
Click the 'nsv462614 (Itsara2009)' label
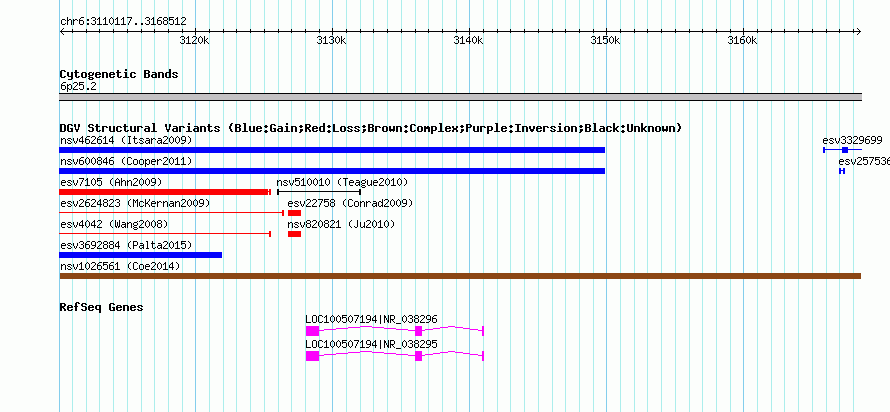coord(126,140)
